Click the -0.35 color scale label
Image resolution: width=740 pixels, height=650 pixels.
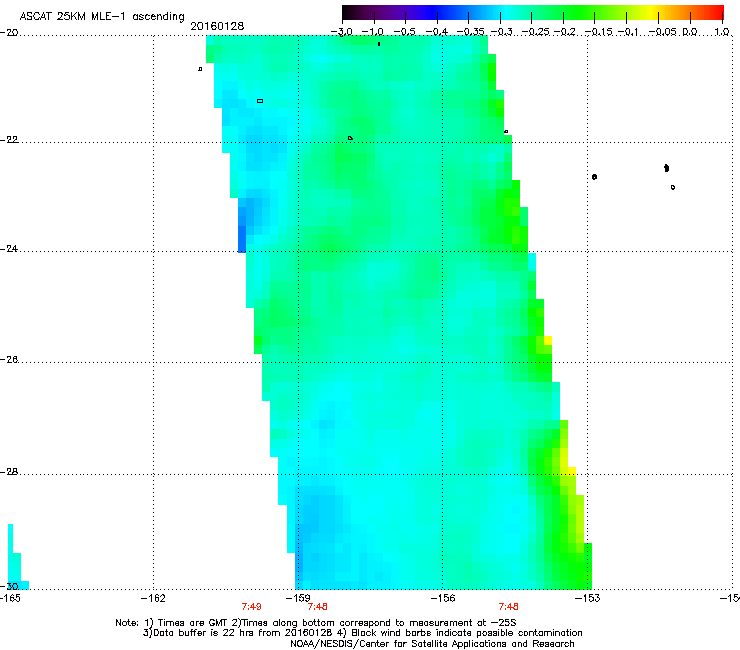(x=471, y=32)
